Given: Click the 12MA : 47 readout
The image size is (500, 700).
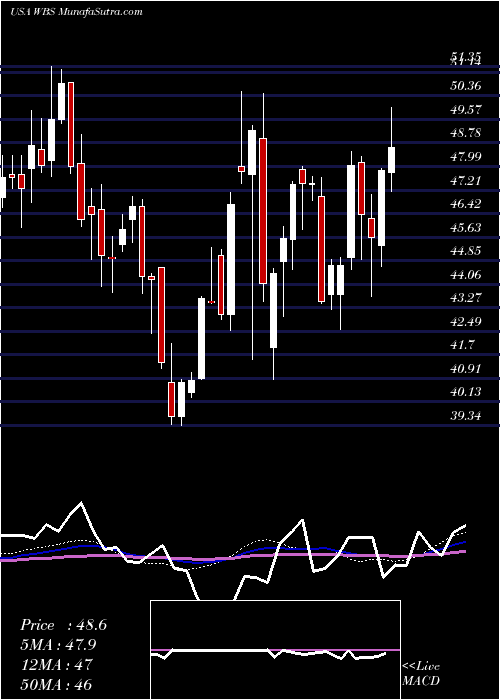Looking at the screenshot, I should point(56,664).
